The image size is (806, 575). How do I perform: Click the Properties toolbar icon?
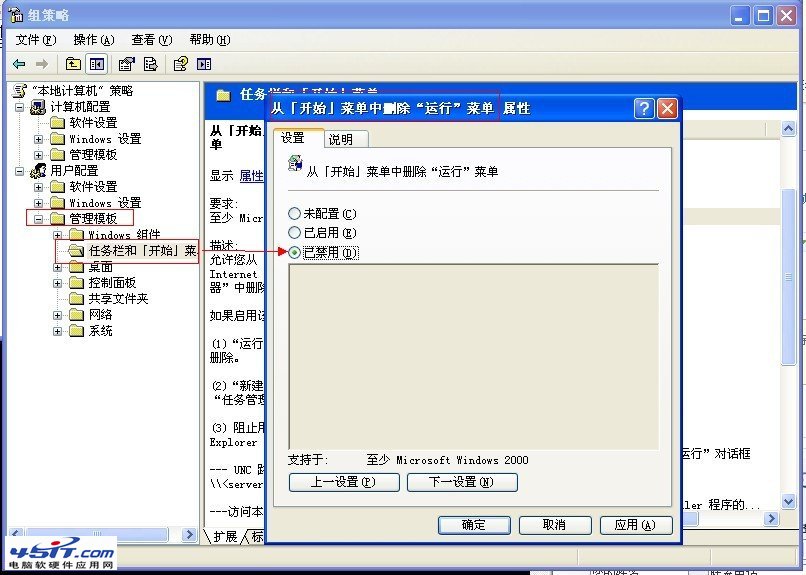pos(126,64)
